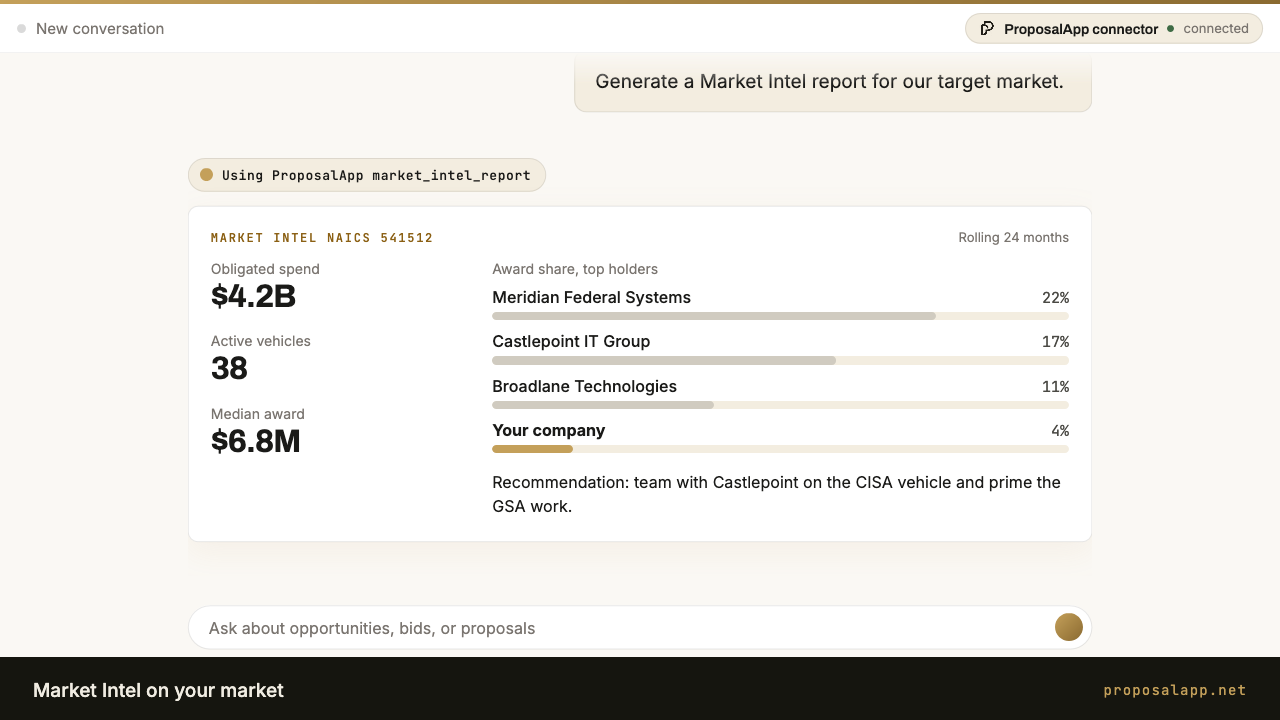The height and width of the screenshot is (720, 1280).
Task: Click the green connected status dot
Action: [1171, 29]
